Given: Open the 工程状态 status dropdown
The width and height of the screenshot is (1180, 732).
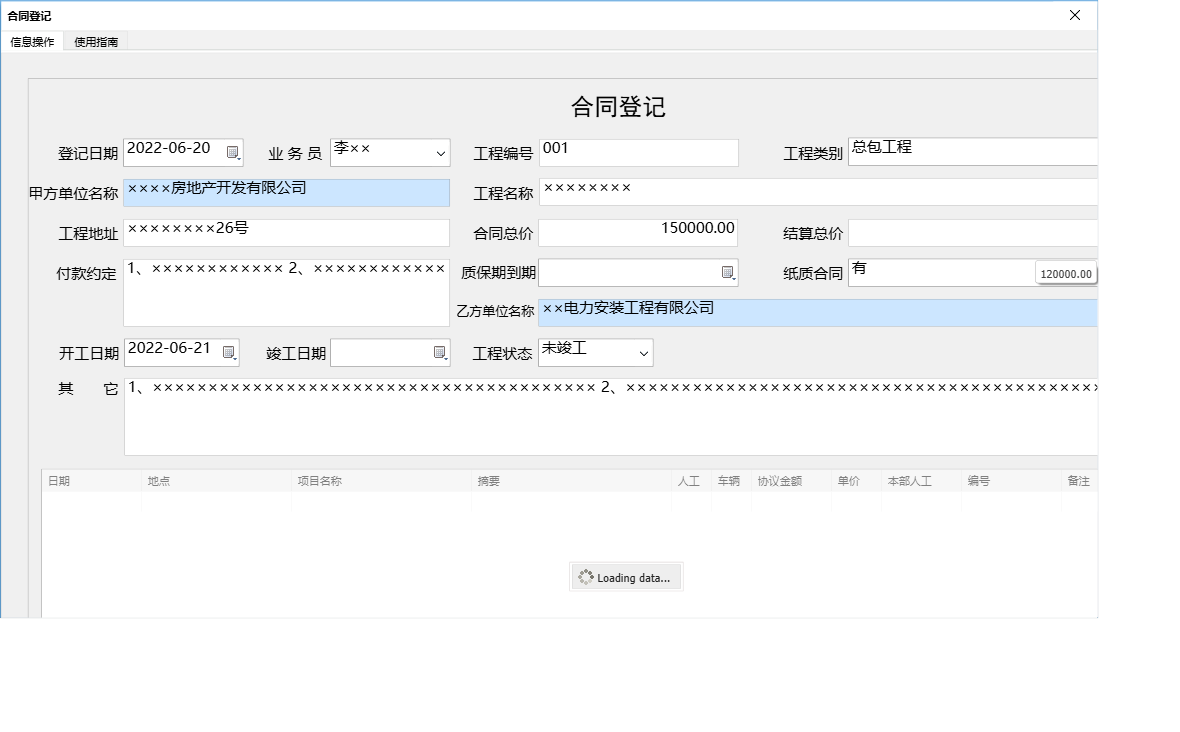Looking at the screenshot, I should [x=643, y=352].
